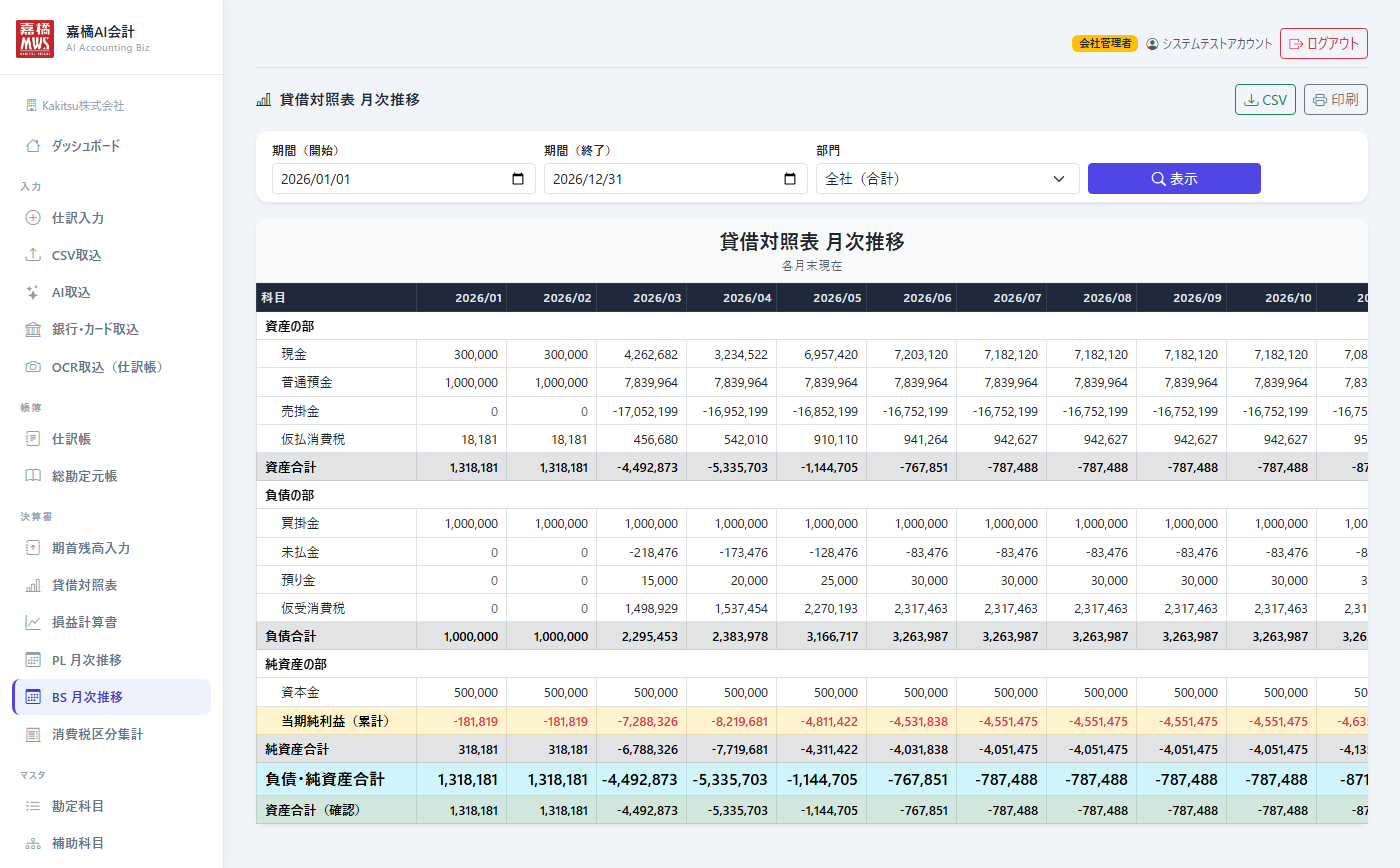Viewport: 1400px width, 868px height.
Task: Click the 表示 search button
Action: pos(1174,179)
